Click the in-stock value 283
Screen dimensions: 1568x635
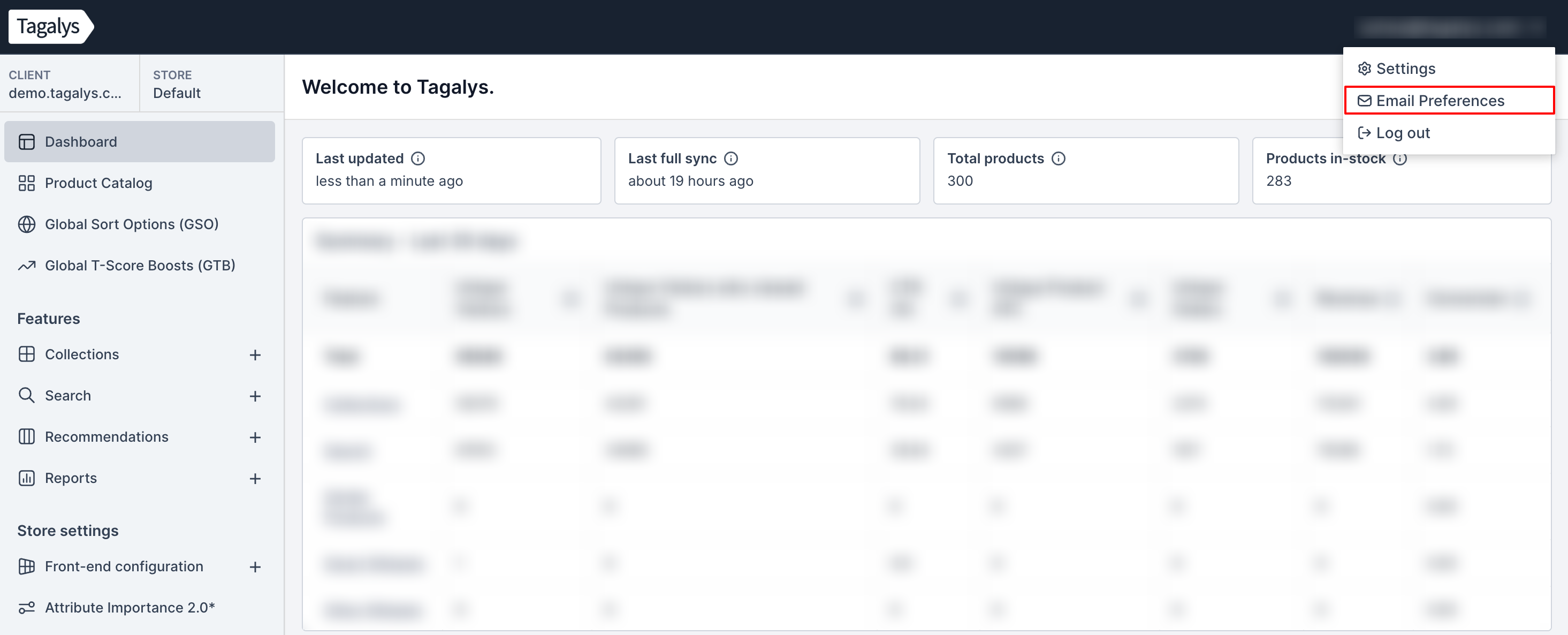click(1278, 181)
